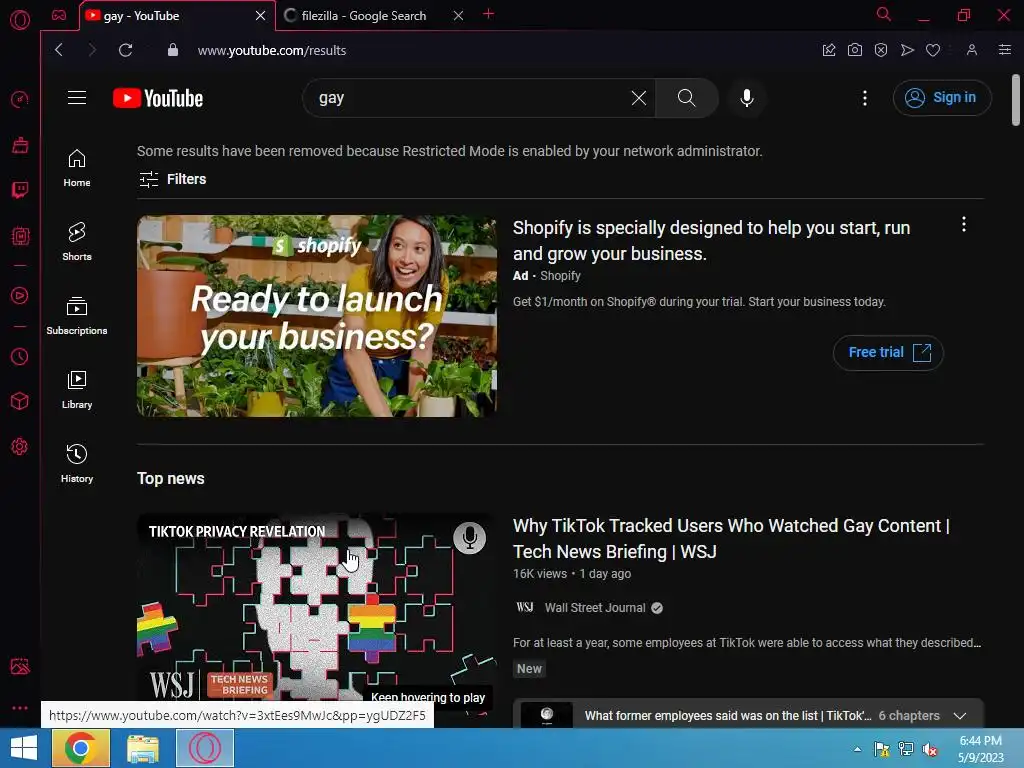Clear the YouTube search box with X
1024x768 pixels.
pos(639,98)
